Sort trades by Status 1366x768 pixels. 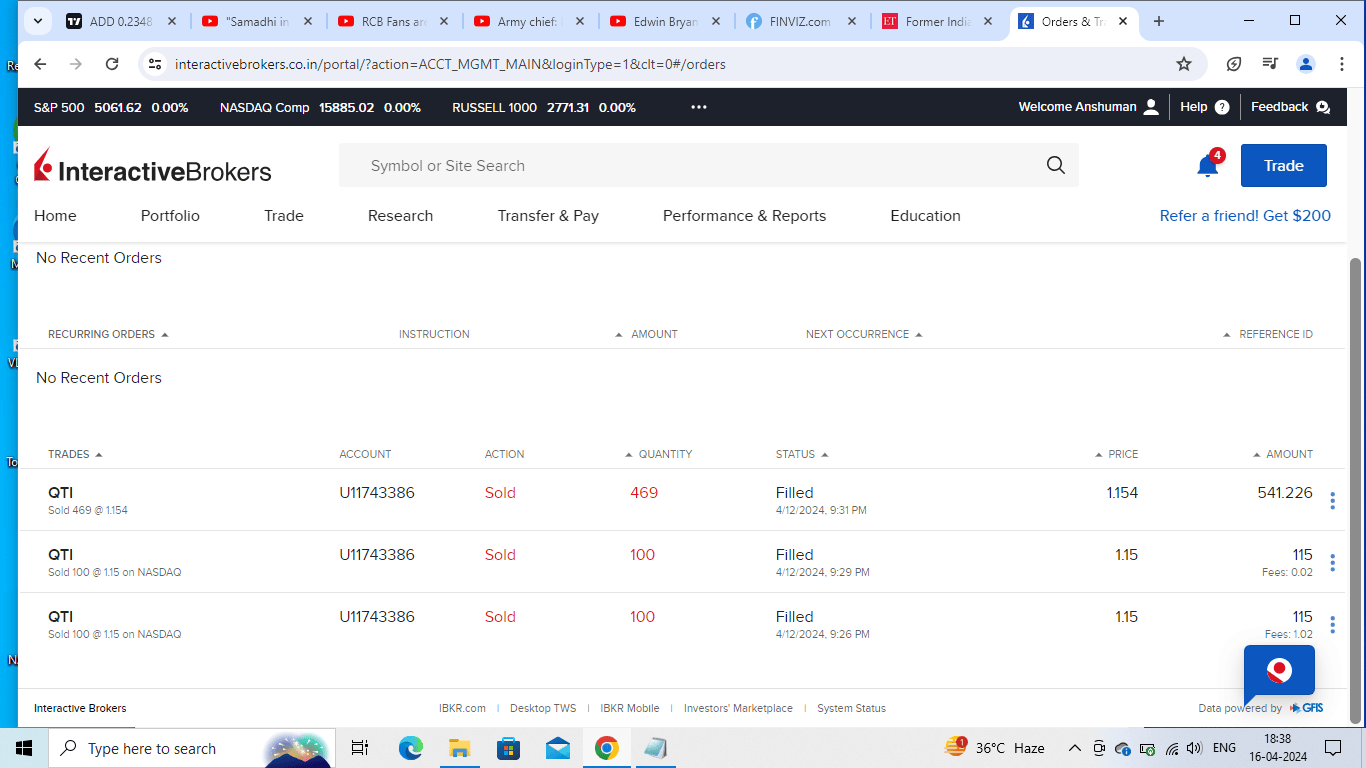802,454
